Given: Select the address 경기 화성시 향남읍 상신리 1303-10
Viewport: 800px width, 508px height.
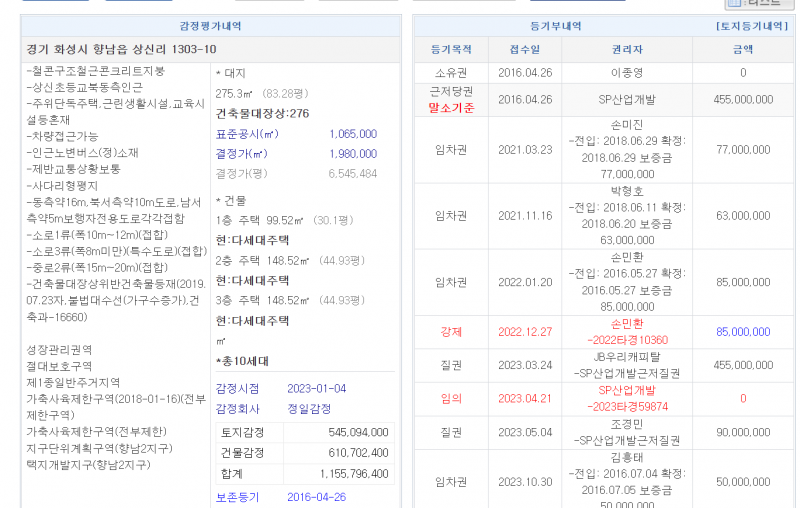Looking at the screenshot, I should click(x=121, y=49).
